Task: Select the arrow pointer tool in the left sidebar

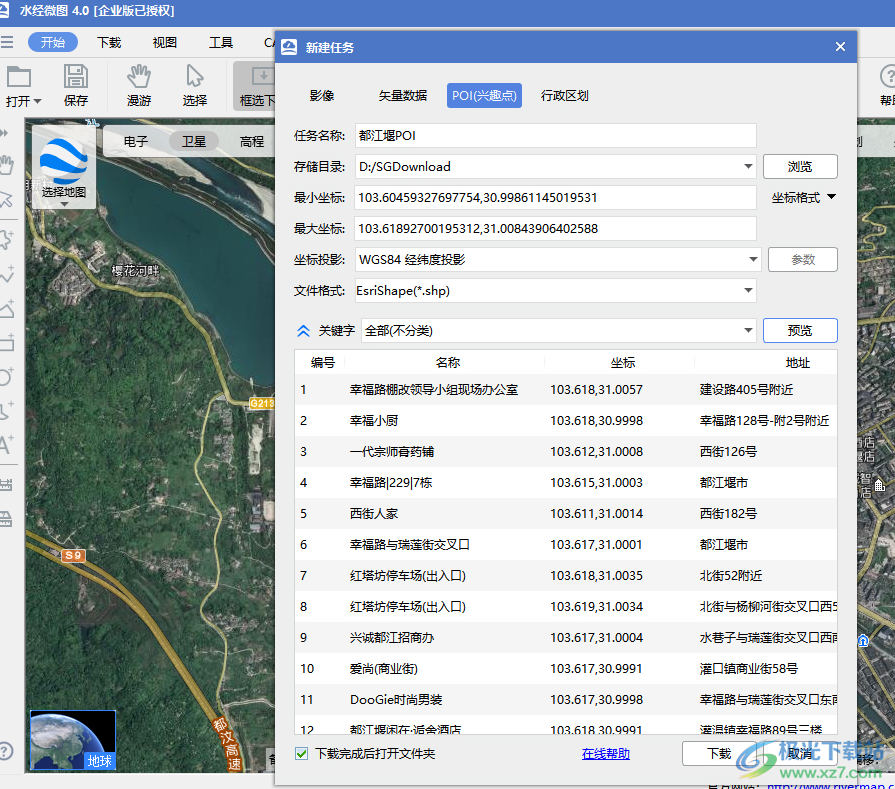Action: 6,199
